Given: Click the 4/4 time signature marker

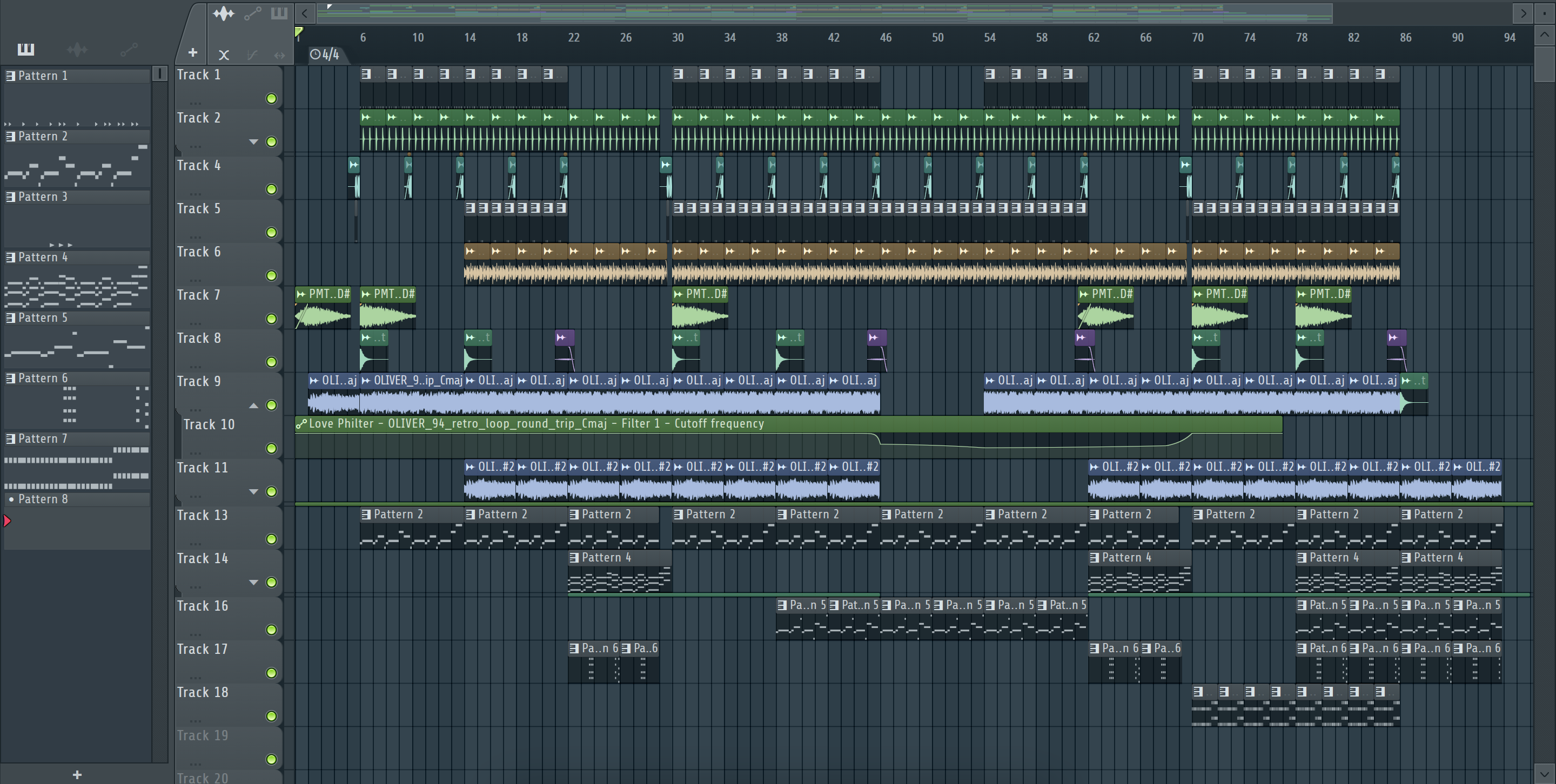Looking at the screenshot, I should click(325, 55).
